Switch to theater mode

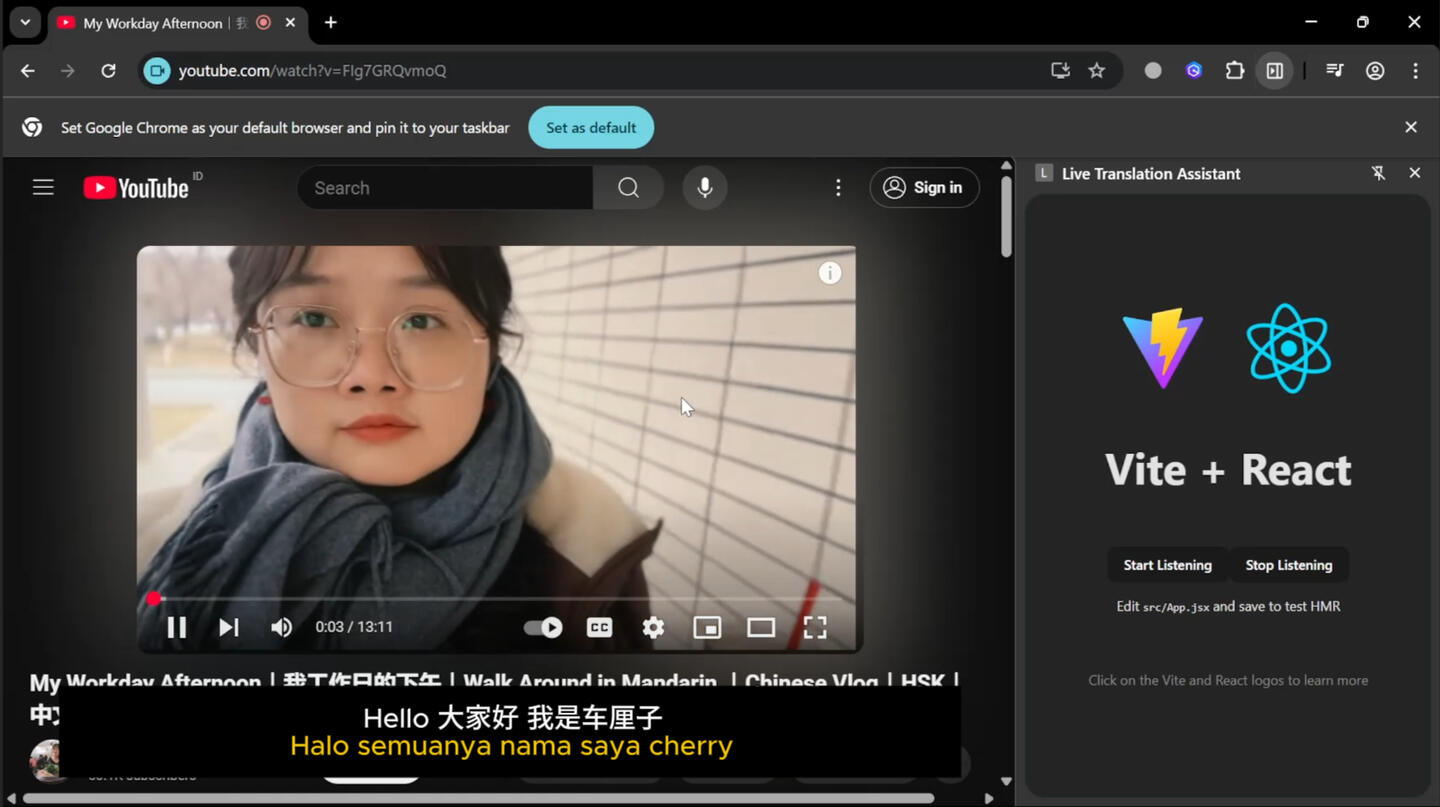point(761,627)
